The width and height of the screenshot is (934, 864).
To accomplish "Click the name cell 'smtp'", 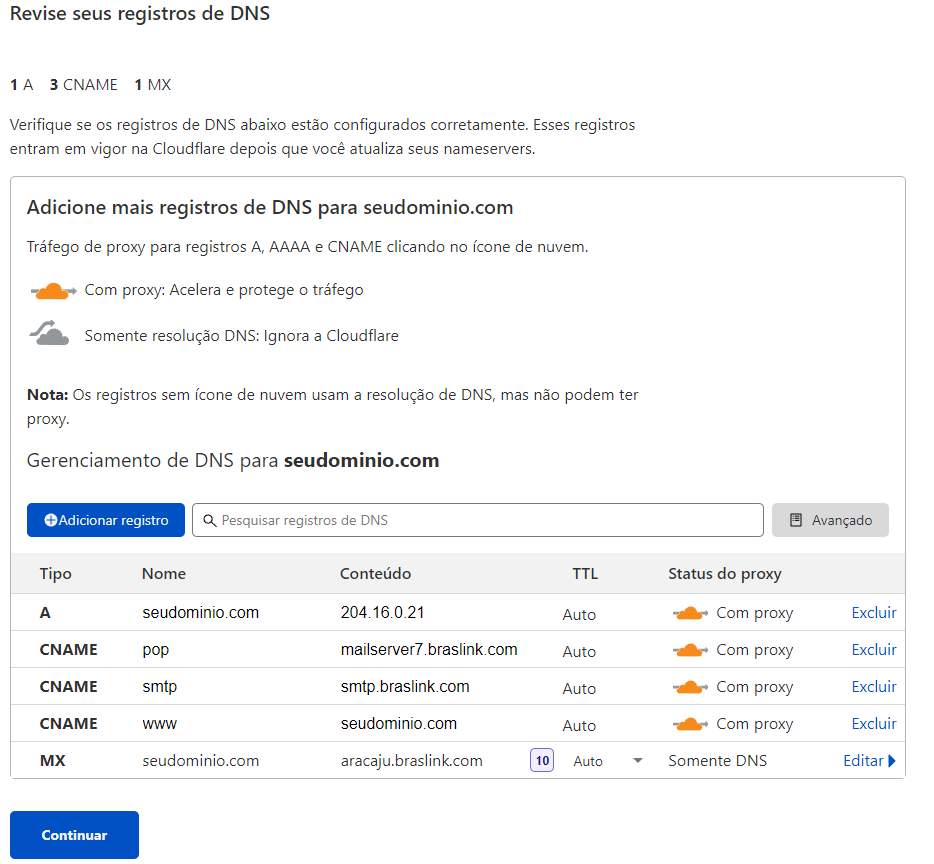I will (160, 687).
